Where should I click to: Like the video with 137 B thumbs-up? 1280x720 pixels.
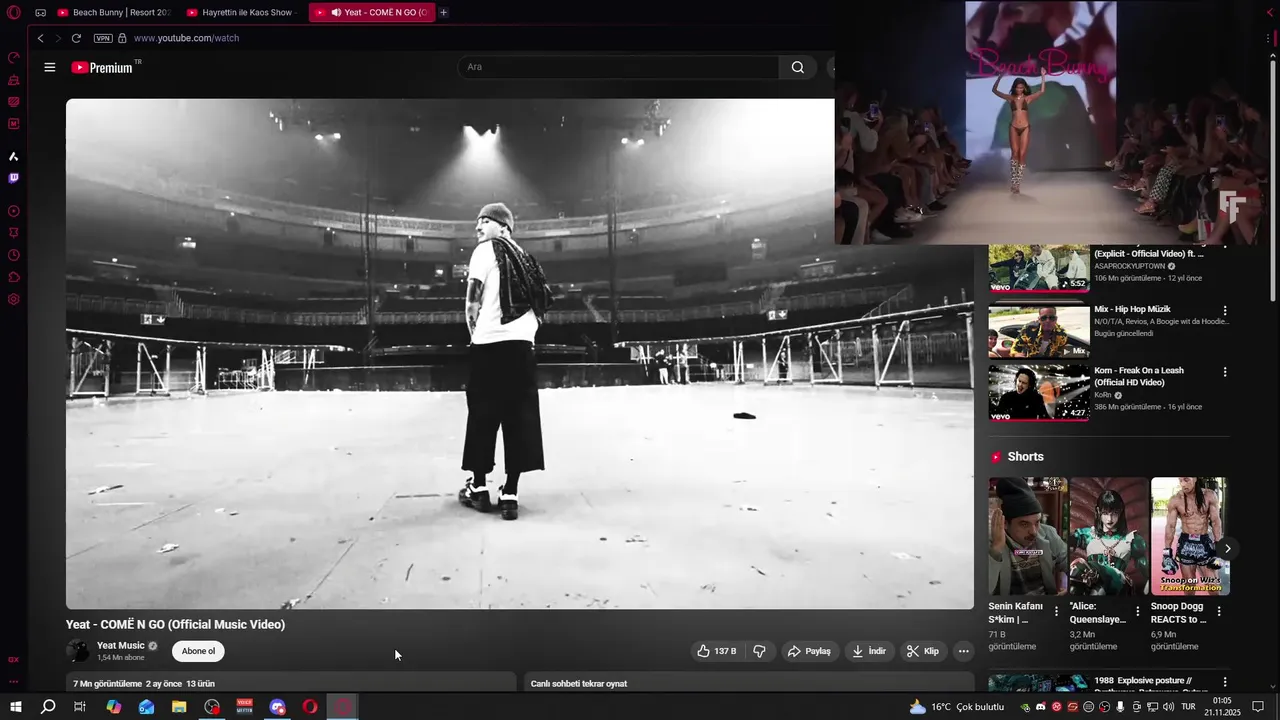coord(716,651)
